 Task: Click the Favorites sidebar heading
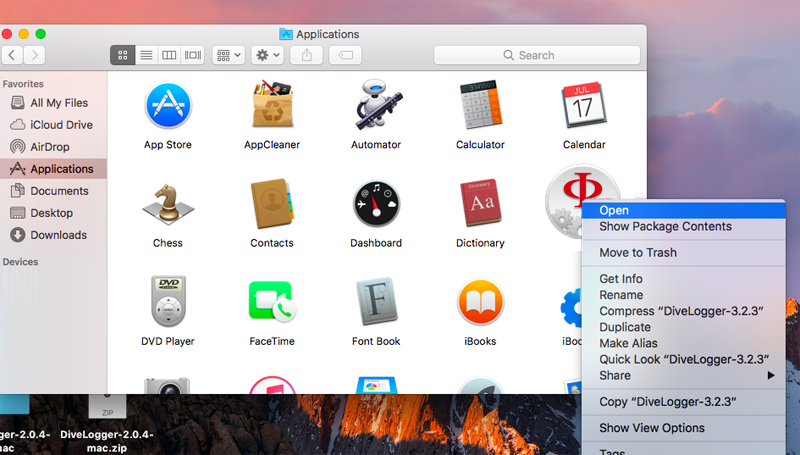23,84
